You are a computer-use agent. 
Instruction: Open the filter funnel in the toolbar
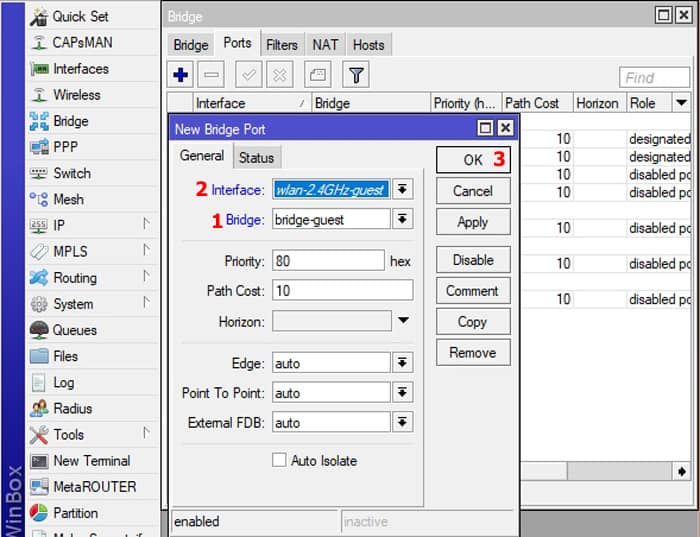click(356, 75)
